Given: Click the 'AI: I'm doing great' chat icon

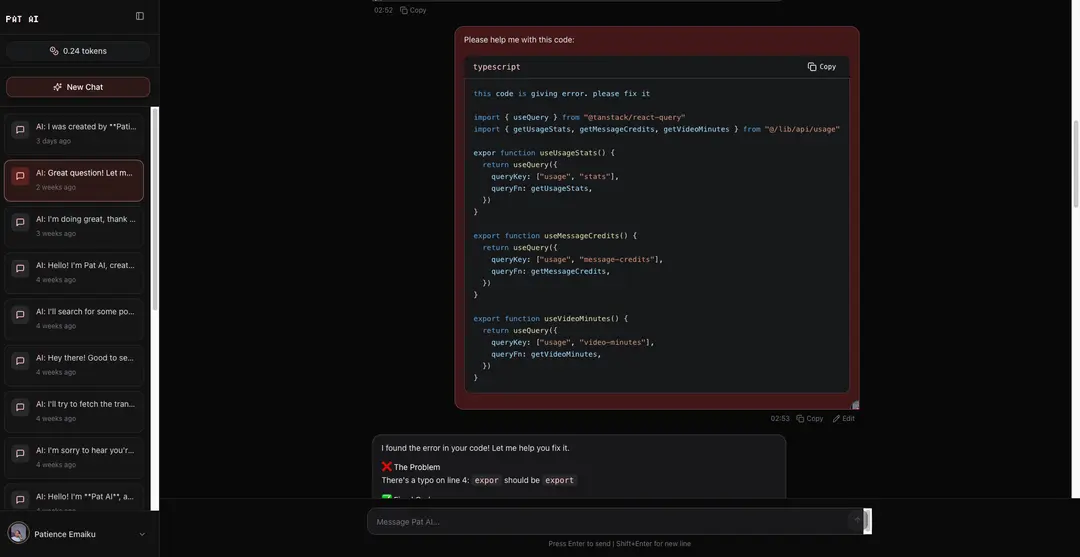Looking at the screenshot, I should (x=21, y=222).
